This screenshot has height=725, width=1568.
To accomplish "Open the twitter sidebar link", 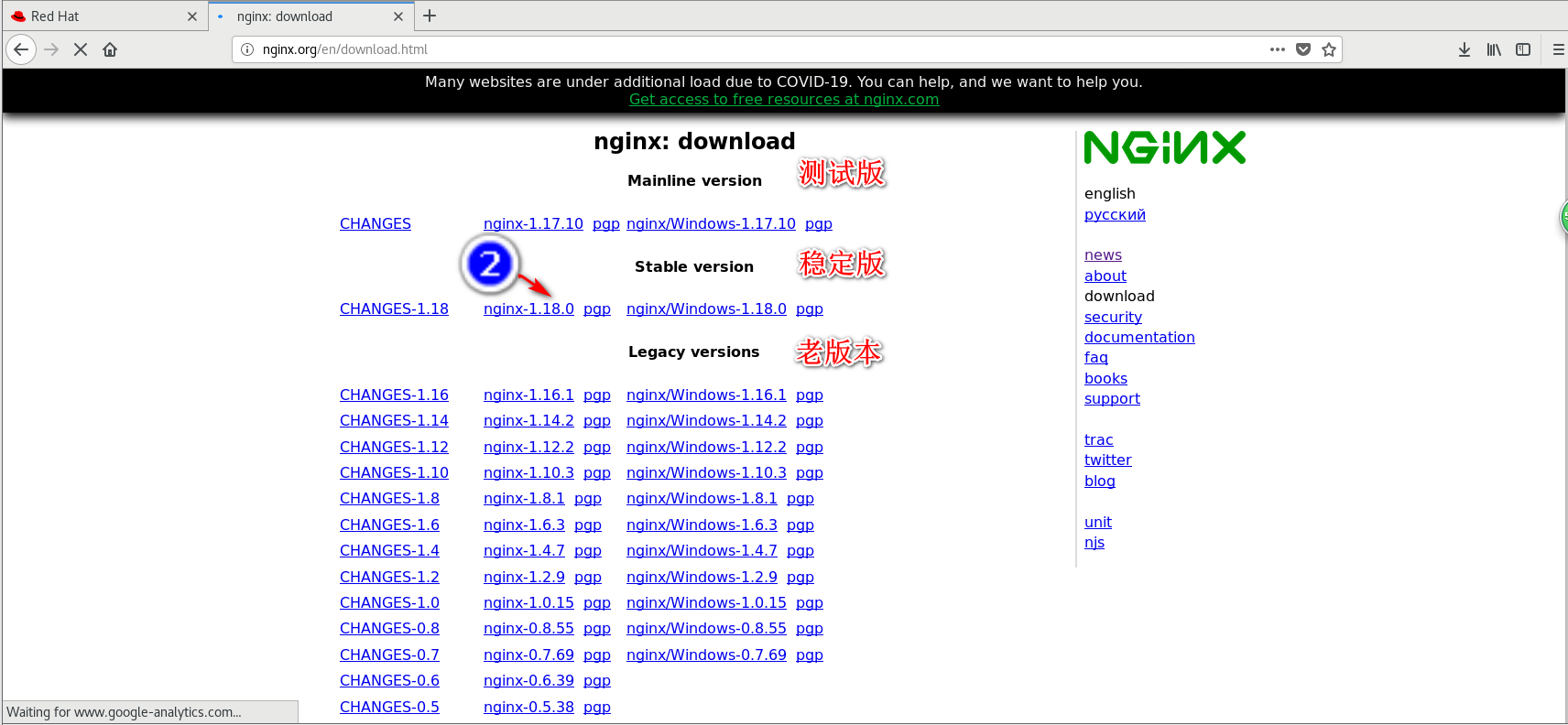I will tap(1108, 460).
